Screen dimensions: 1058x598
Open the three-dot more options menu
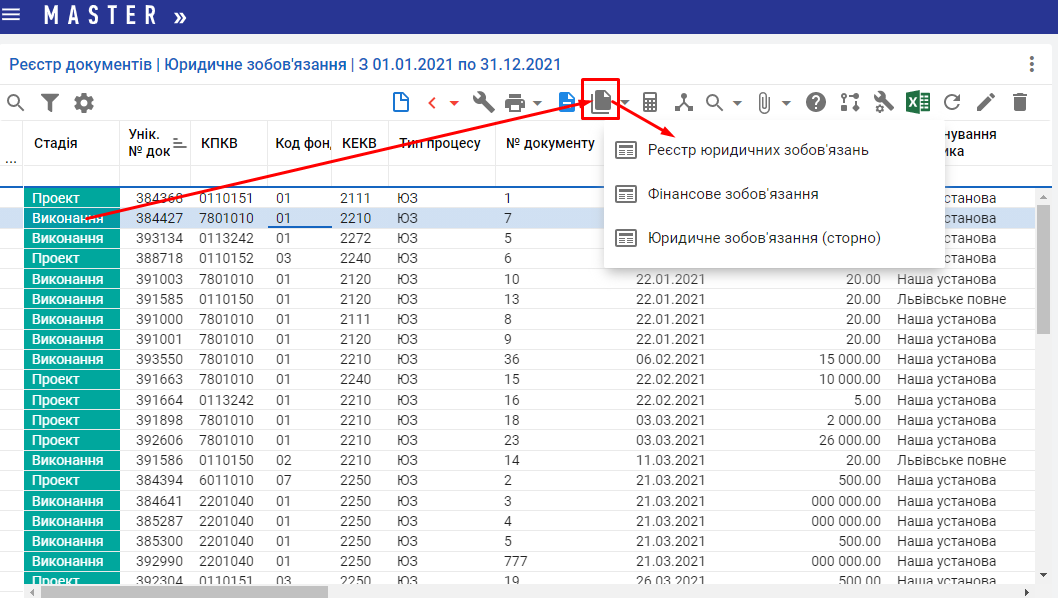(x=1032, y=64)
